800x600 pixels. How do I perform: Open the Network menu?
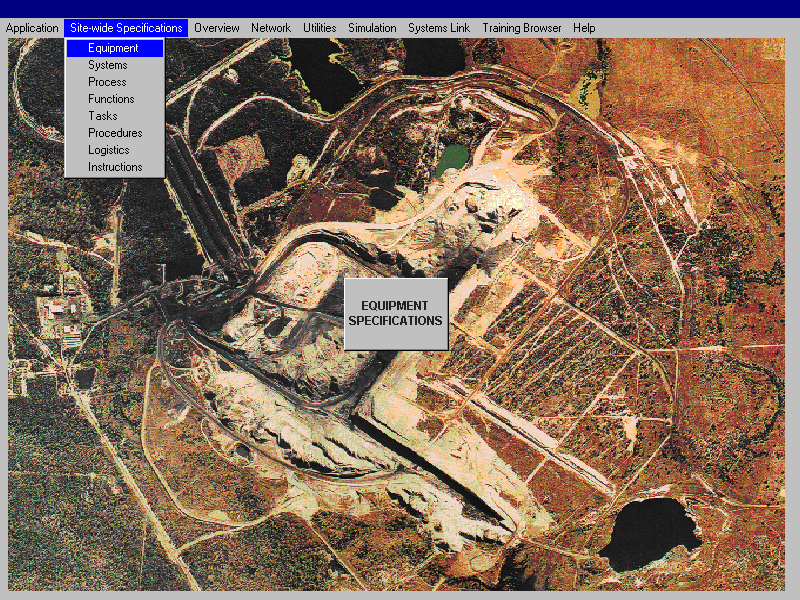[x=270, y=28]
